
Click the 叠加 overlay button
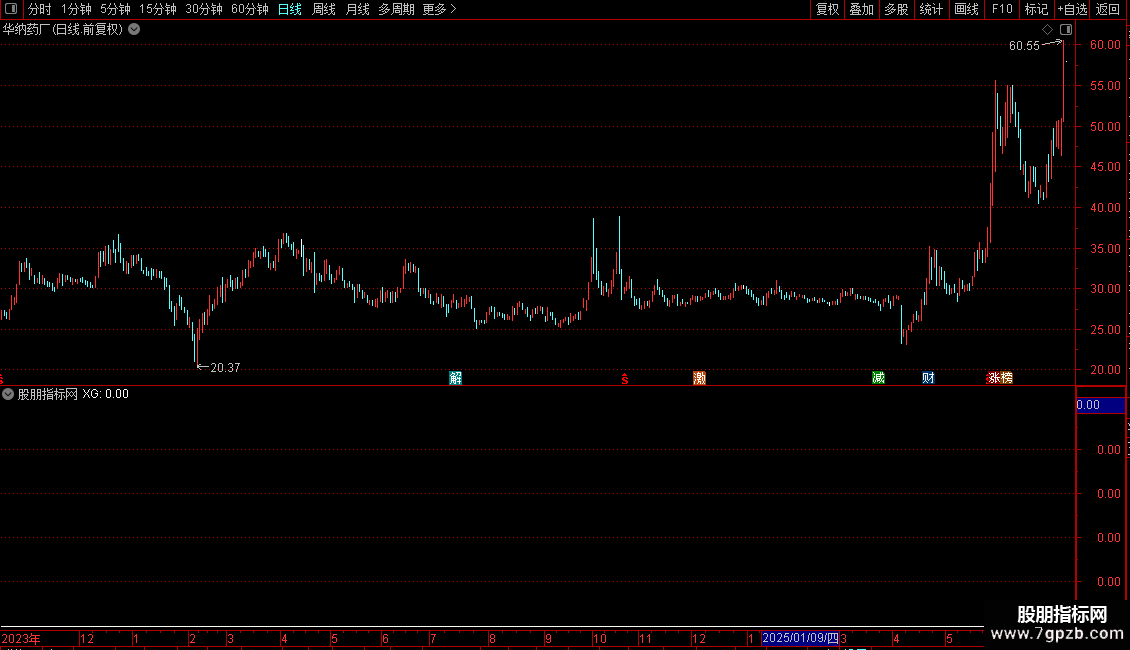tap(861, 9)
